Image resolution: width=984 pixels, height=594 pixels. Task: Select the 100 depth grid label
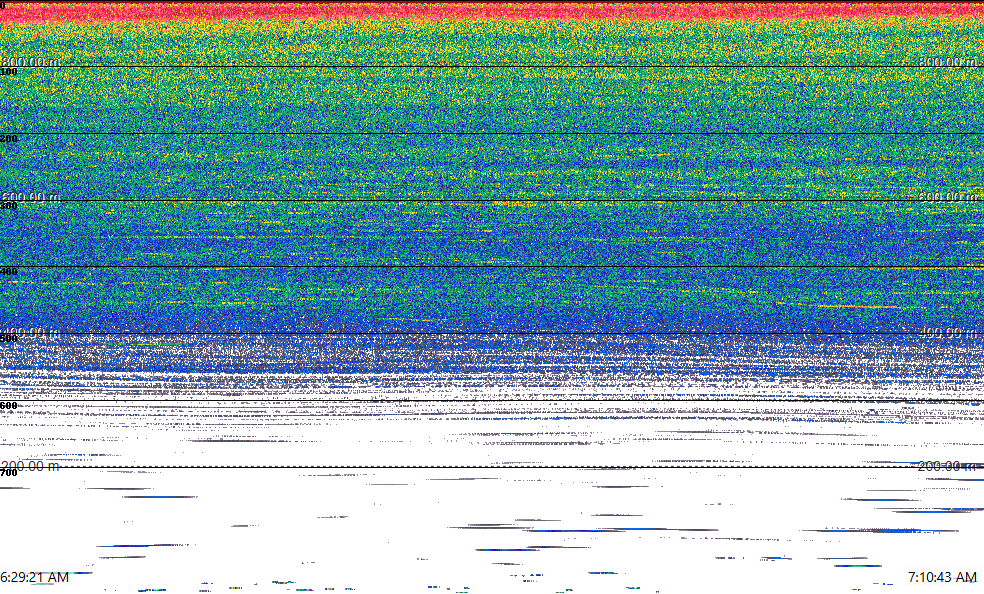click(9, 72)
